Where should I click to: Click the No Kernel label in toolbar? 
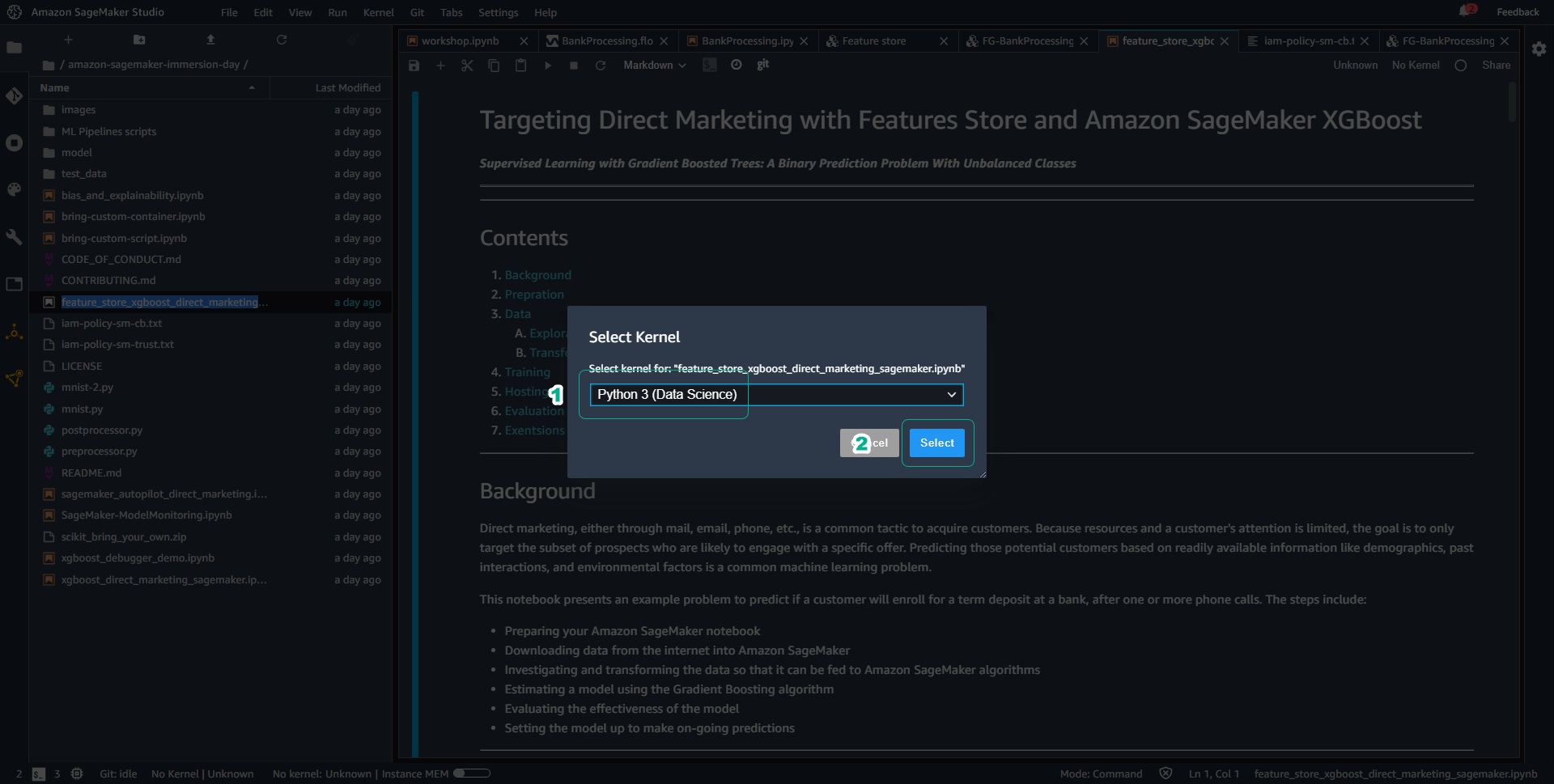(x=1416, y=66)
